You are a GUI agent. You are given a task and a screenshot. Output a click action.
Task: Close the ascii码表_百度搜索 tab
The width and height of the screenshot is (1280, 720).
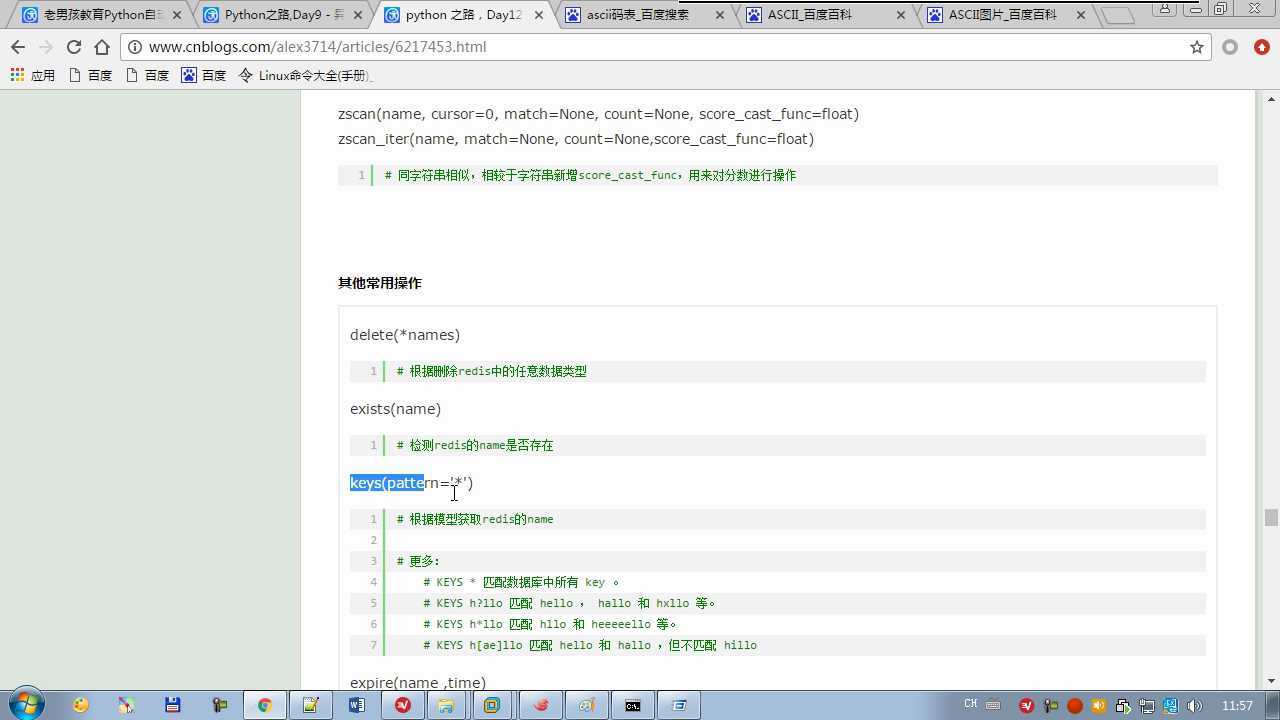720,15
